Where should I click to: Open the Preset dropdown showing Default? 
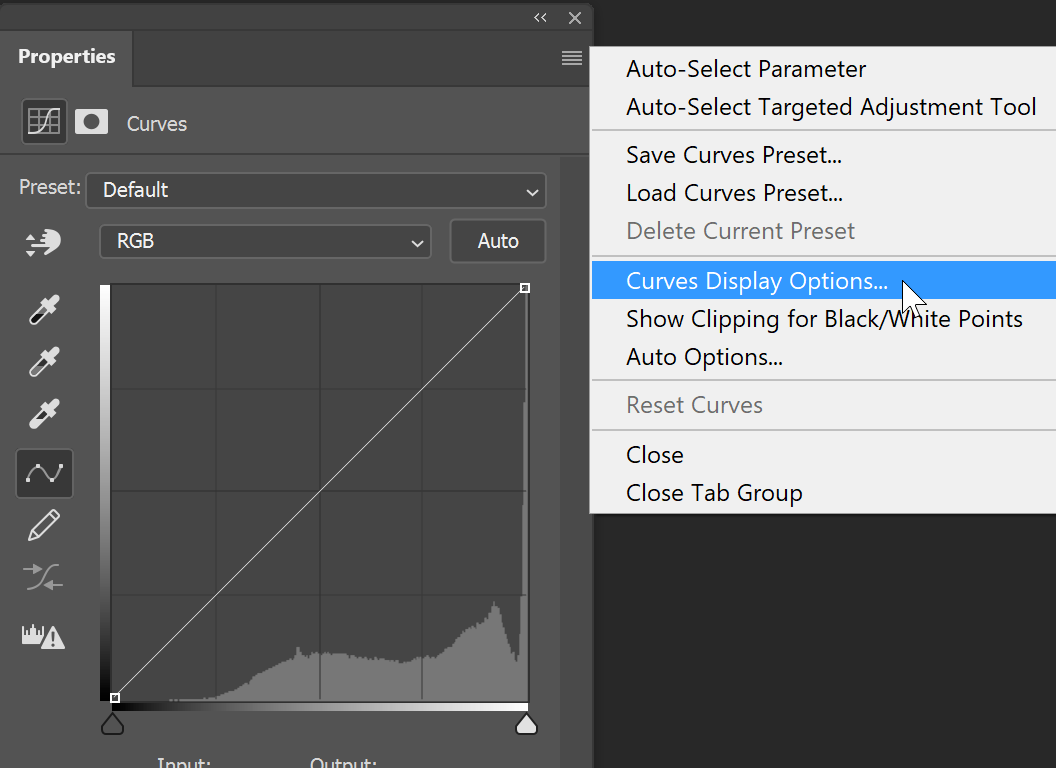coord(316,190)
